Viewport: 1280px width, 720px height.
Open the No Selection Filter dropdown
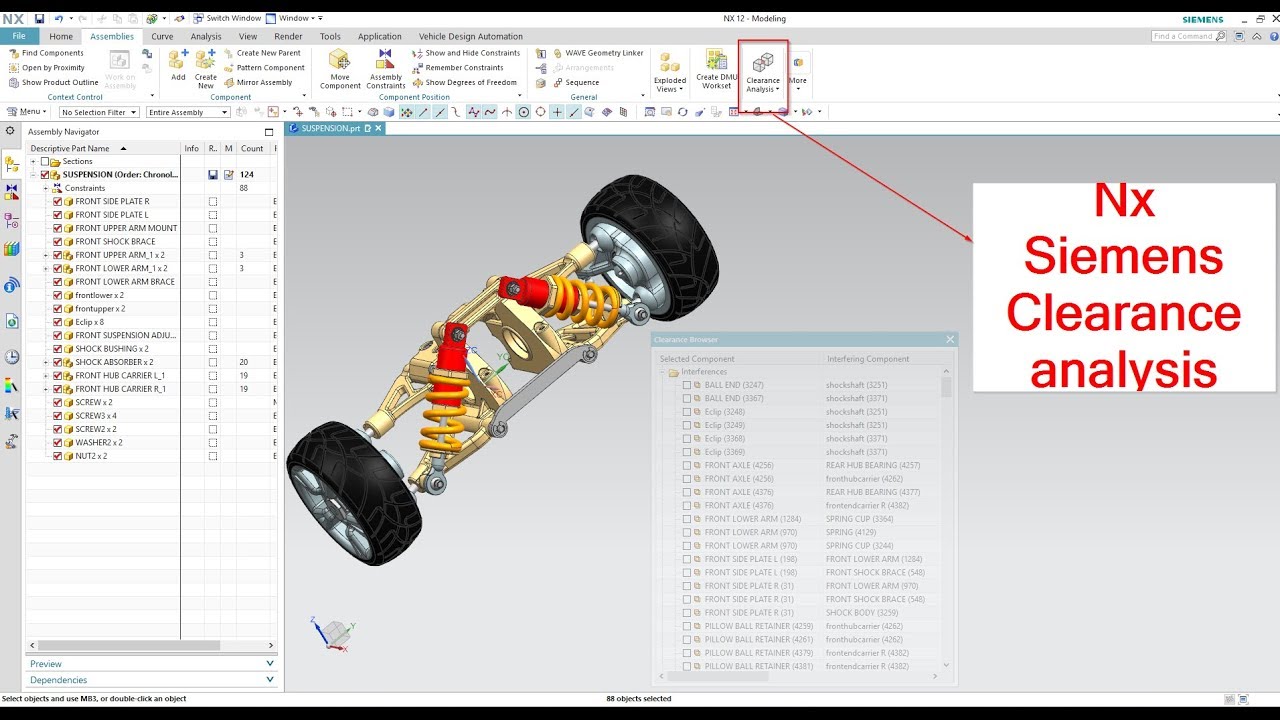[99, 112]
